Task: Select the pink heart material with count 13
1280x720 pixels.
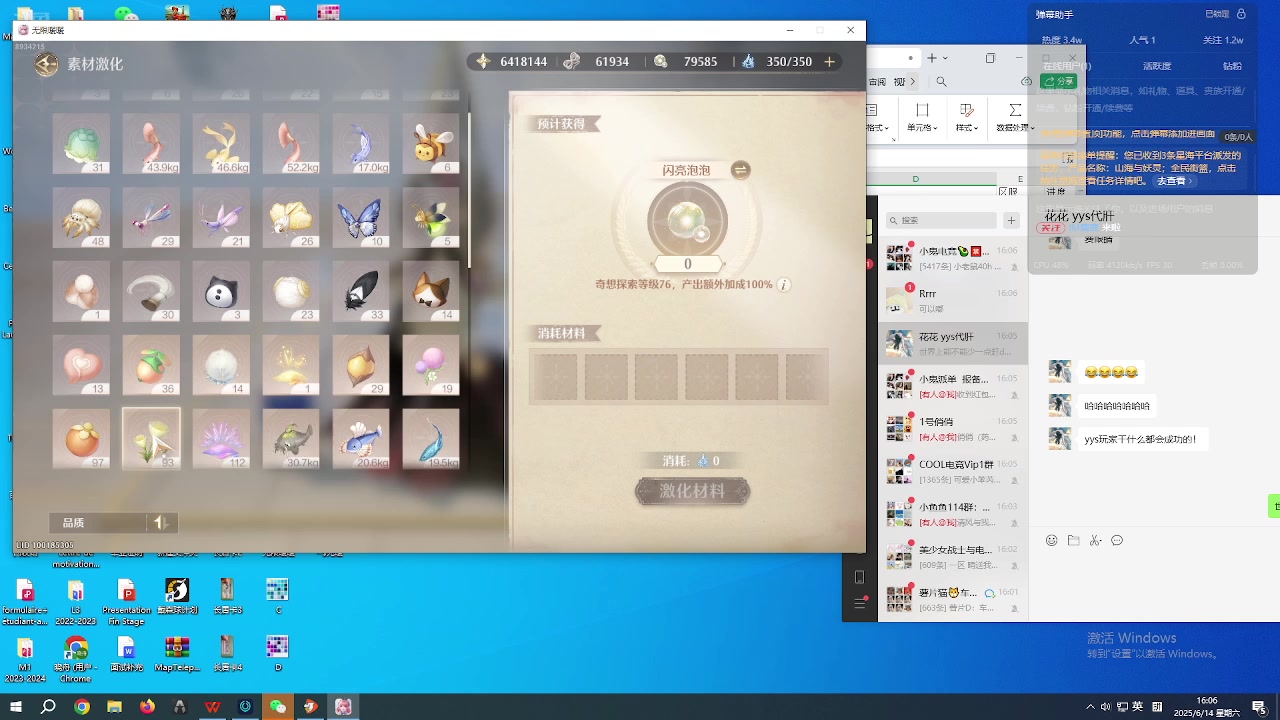Action: 81,365
